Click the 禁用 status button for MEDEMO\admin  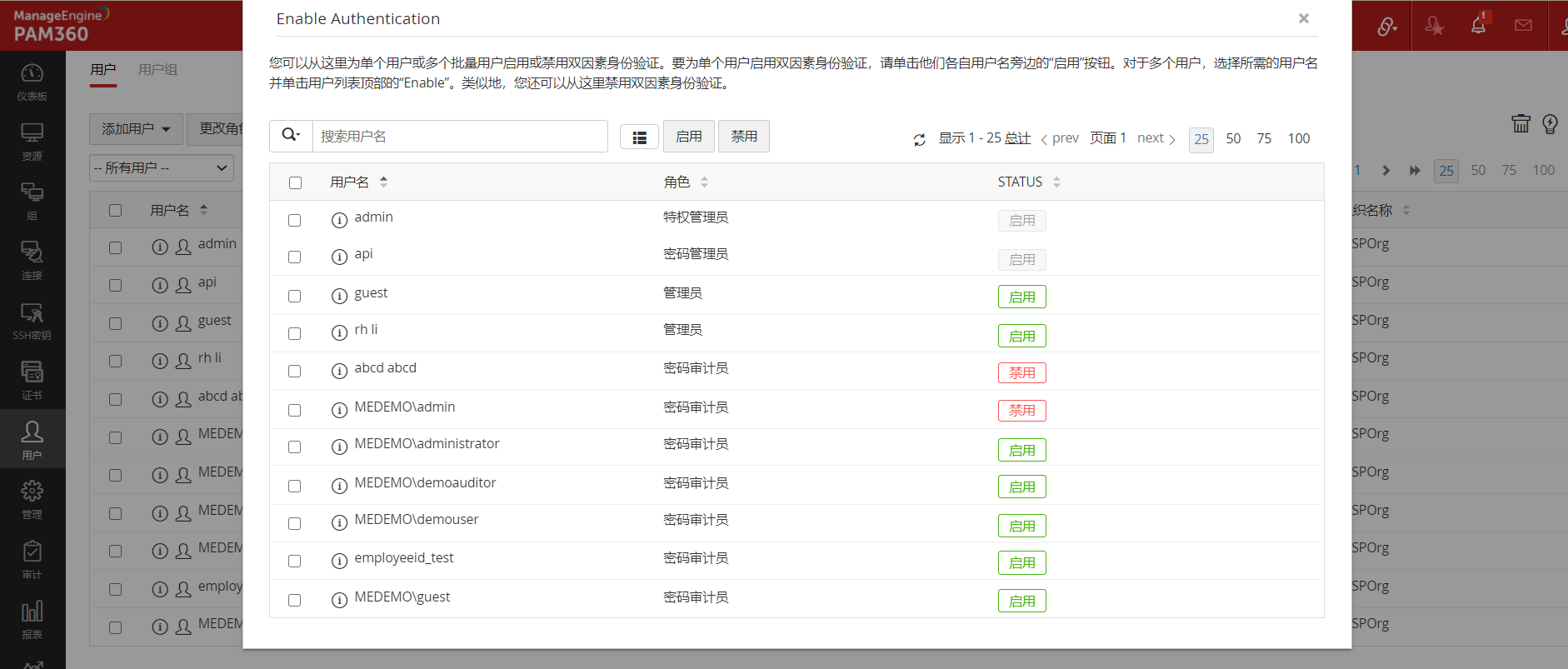point(1022,410)
